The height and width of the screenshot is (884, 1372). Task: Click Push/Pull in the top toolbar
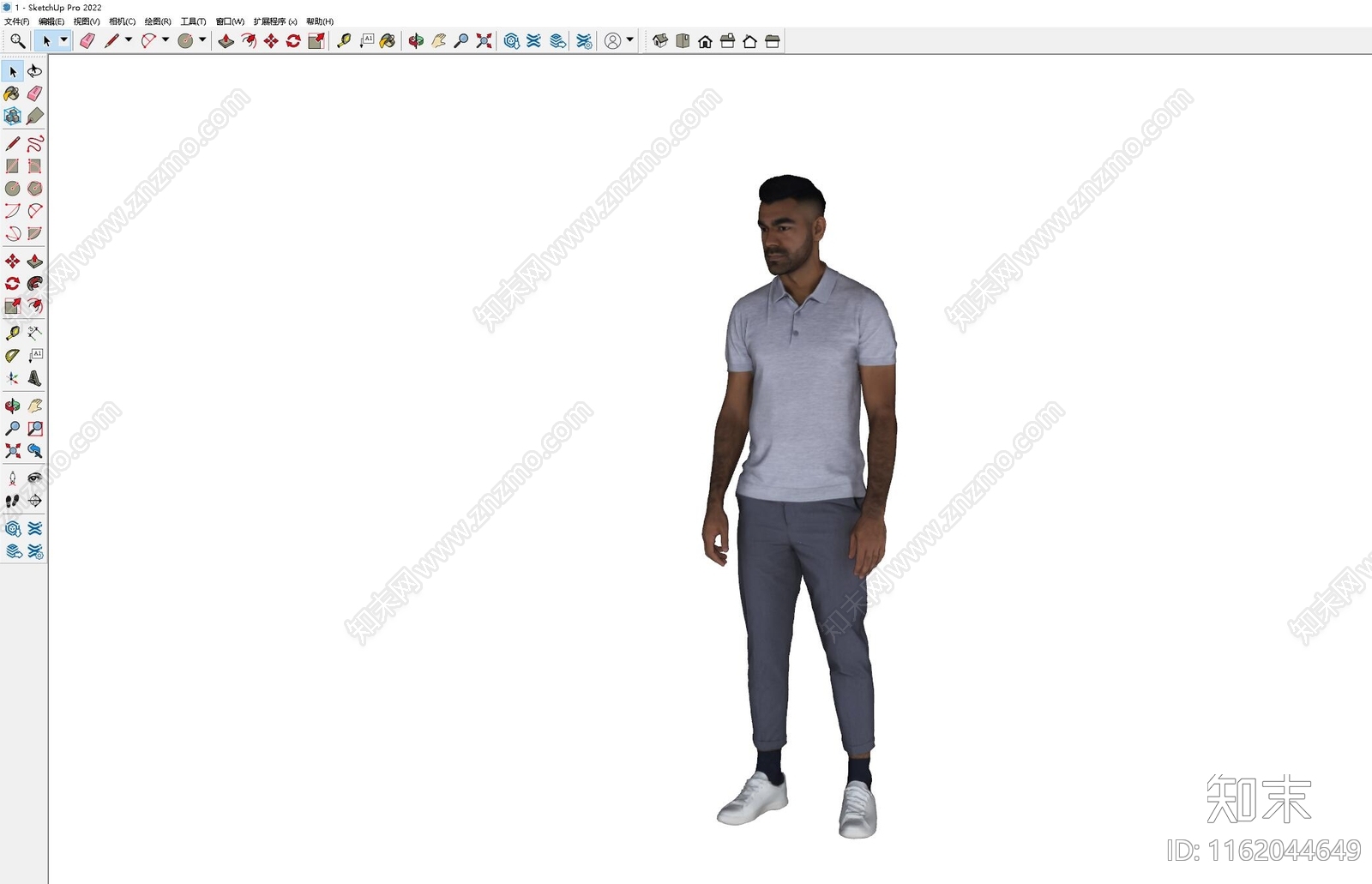(x=226, y=40)
